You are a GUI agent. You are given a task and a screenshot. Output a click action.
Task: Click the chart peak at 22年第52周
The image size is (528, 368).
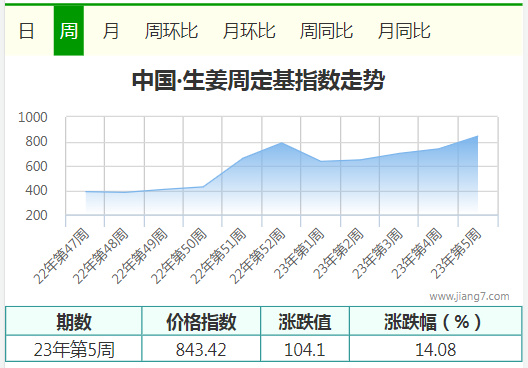click(282, 143)
